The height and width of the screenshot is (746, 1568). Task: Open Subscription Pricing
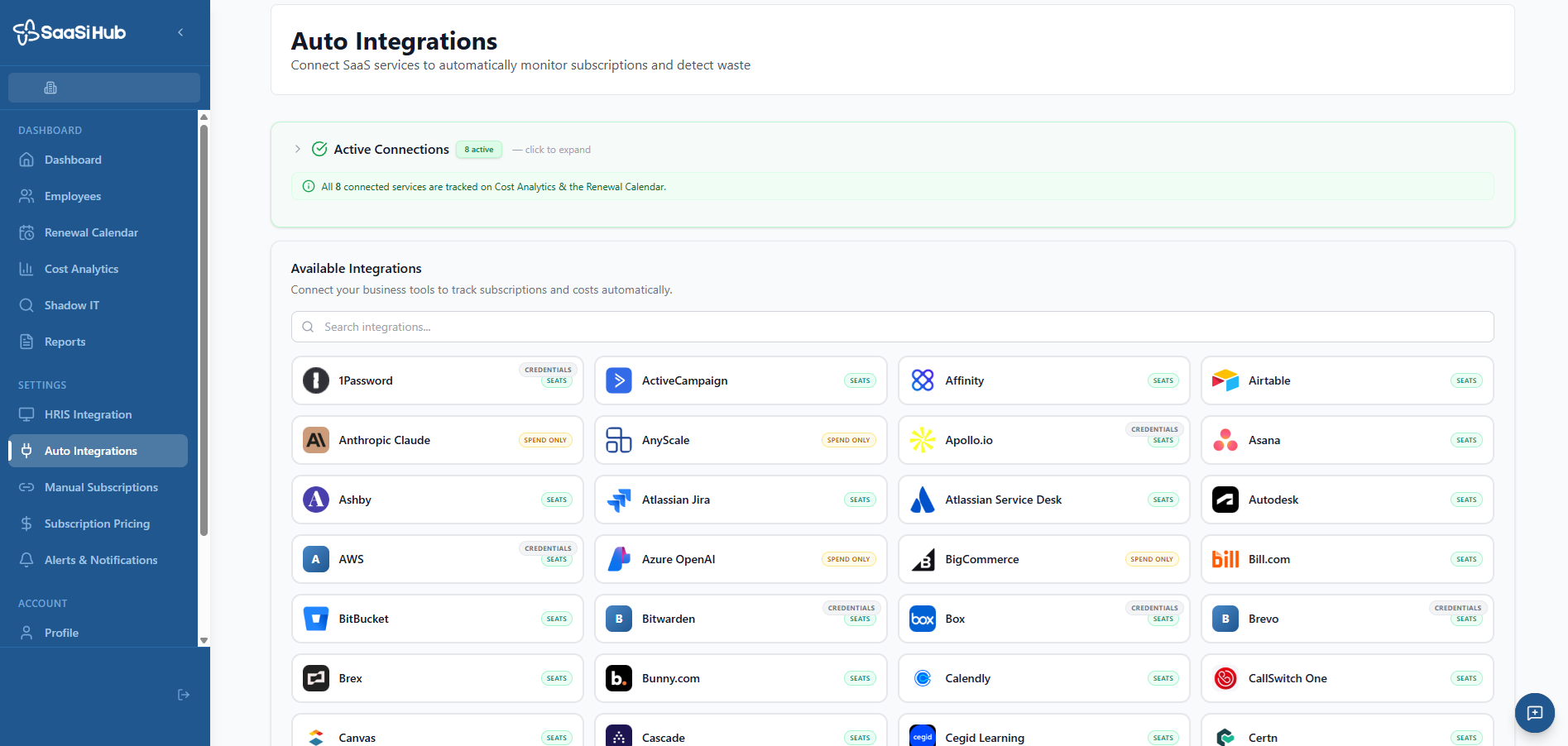click(97, 524)
